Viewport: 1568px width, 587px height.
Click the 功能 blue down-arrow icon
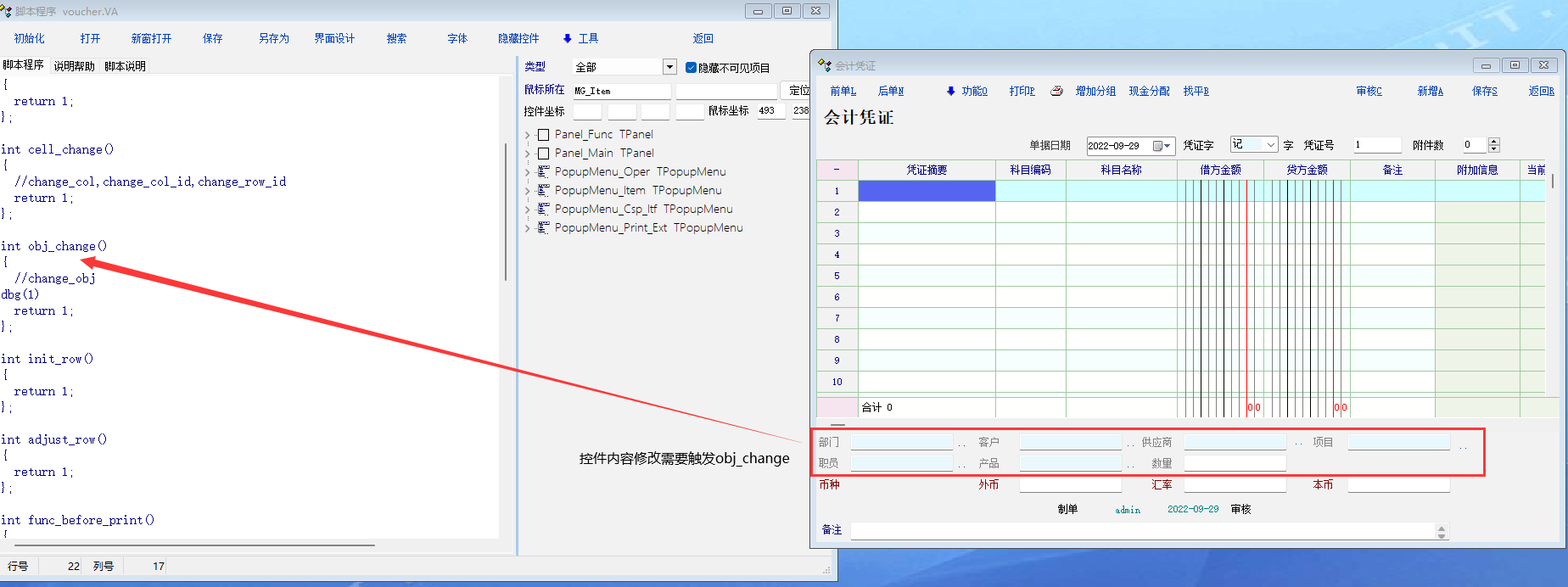point(950,91)
